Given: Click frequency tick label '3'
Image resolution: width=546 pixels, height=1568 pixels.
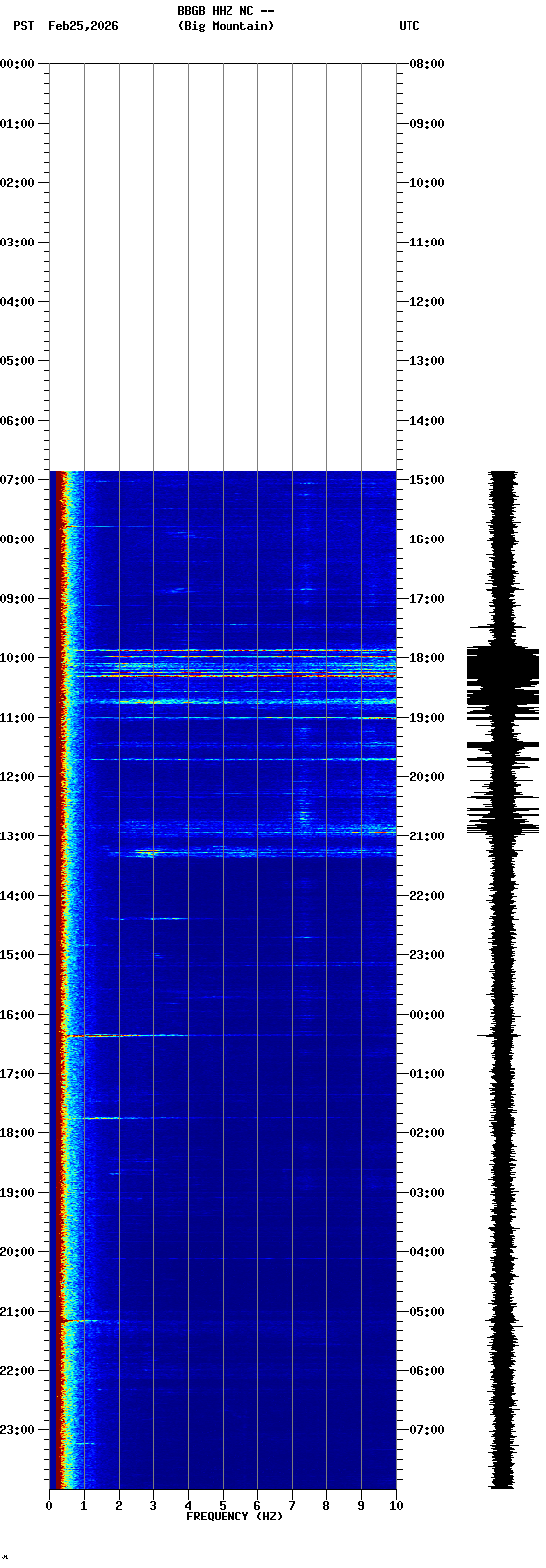Looking at the screenshot, I should [x=153, y=1506].
